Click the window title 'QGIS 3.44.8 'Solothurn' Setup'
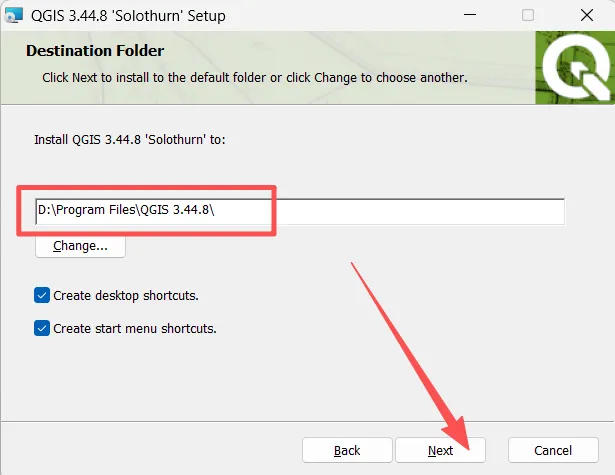This screenshot has width=615, height=475. [x=128, y=16]
